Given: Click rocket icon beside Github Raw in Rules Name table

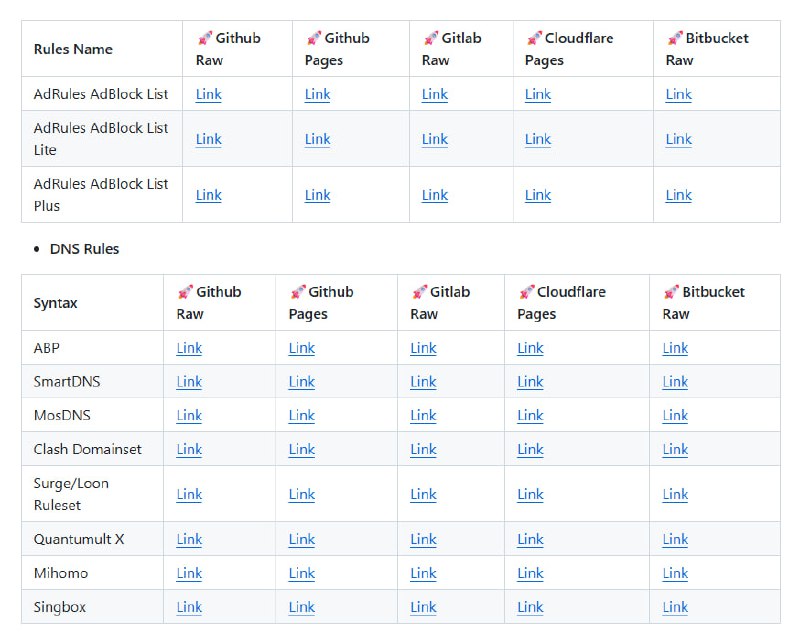Looking at the screenshot, I should pyautogui.click(x=205, y=38).
